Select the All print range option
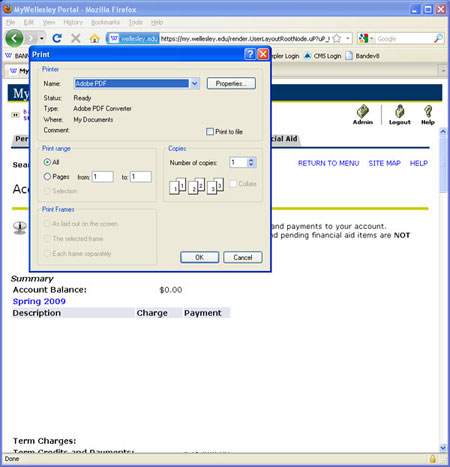Viewport: 450px width, 467px height. (x=47, y=162)
